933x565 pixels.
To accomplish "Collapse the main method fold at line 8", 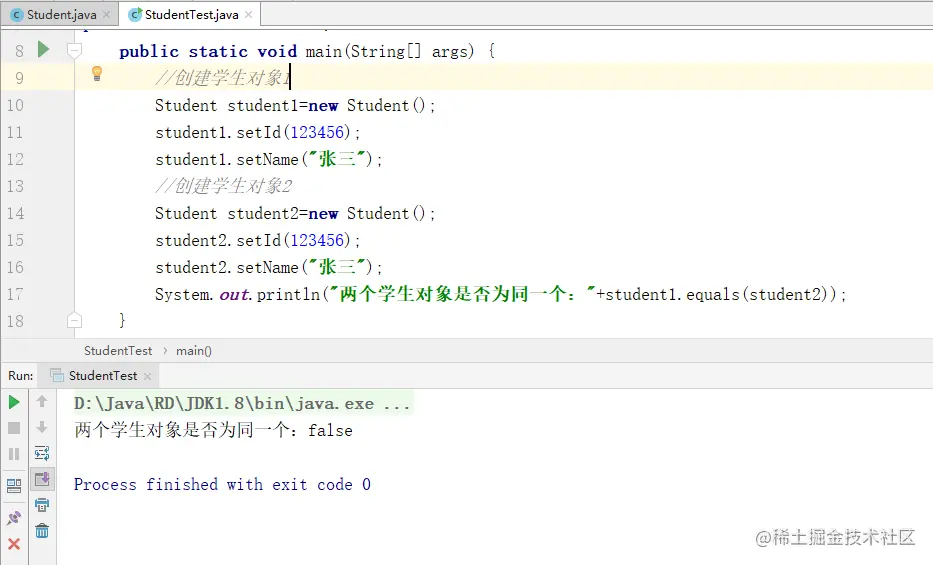I will point(74,51).
